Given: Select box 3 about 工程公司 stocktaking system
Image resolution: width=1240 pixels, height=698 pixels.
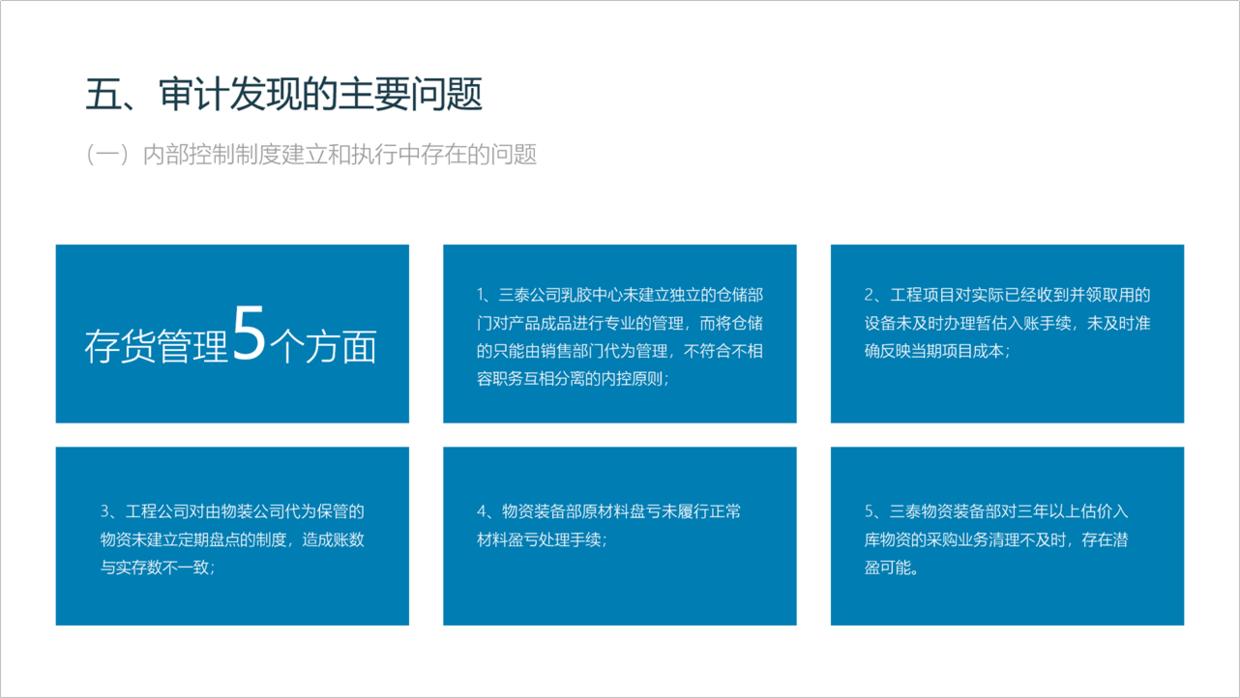Looking at the screenshot, I should 232,537.
